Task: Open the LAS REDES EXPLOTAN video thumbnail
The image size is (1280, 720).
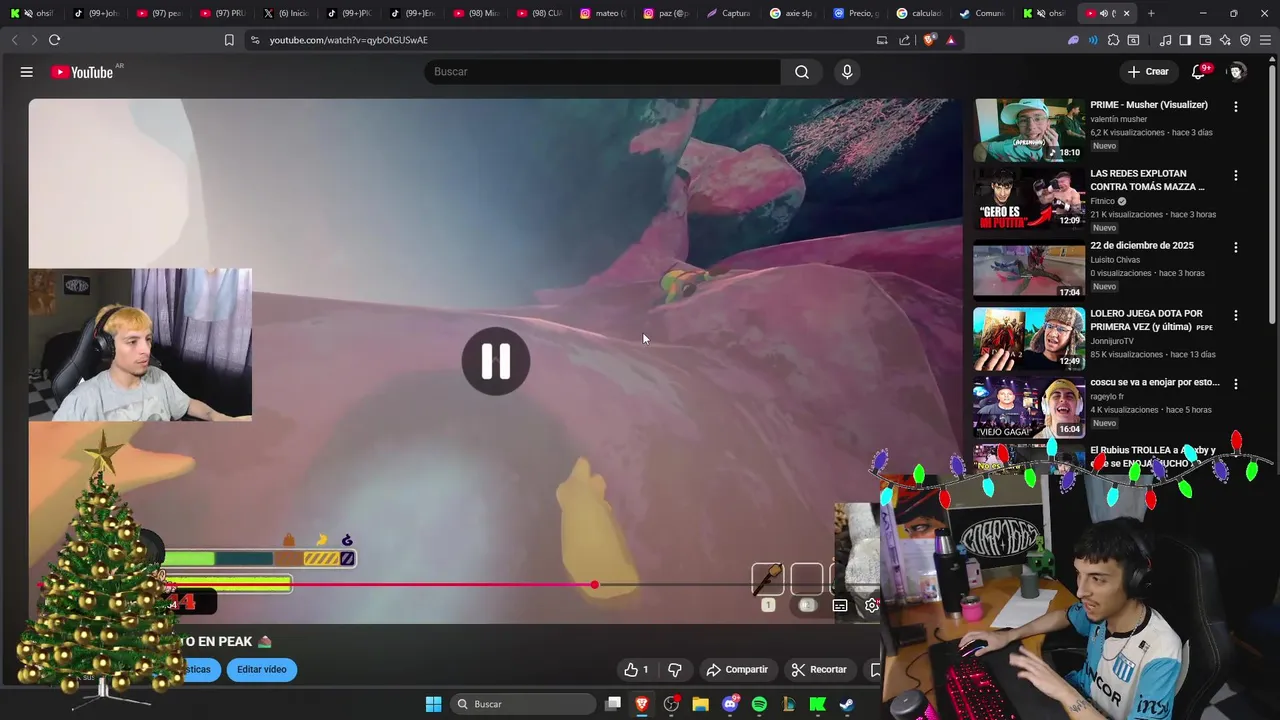Action: tap(1029, 199)
